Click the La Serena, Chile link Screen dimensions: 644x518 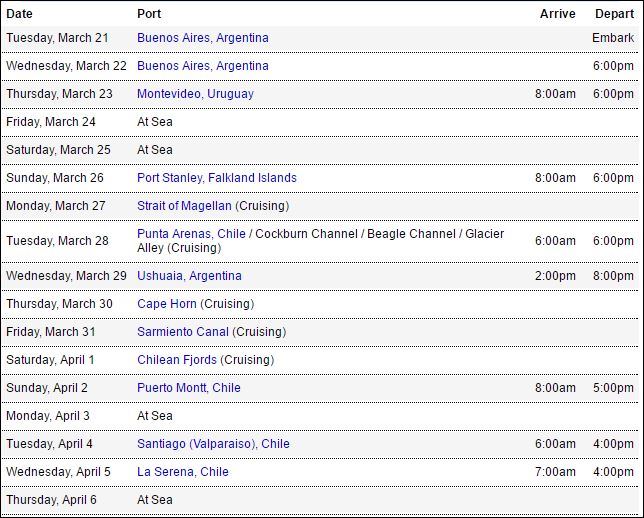[182, 472]
